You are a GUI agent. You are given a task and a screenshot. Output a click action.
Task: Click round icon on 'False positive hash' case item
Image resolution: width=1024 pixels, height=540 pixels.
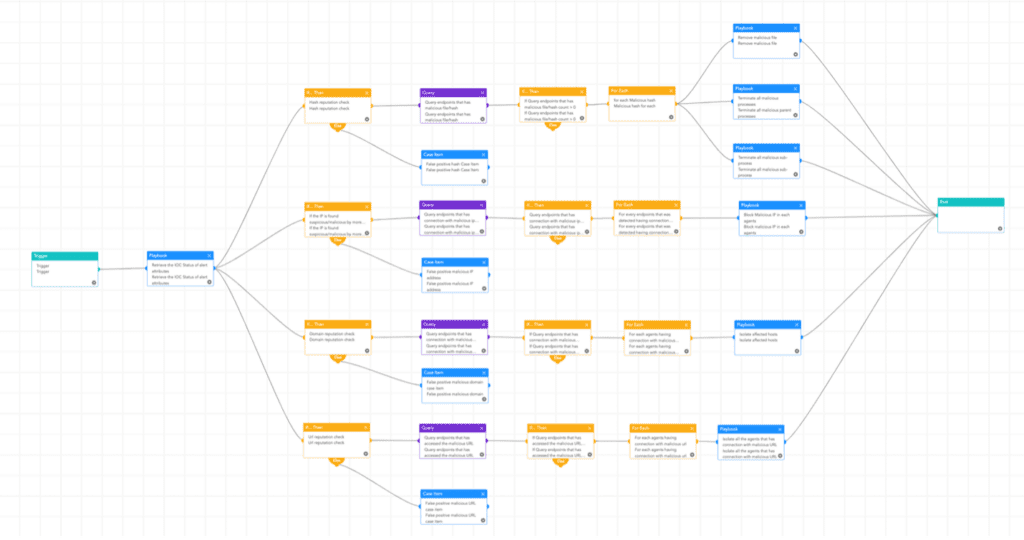[x=484, y=183]
